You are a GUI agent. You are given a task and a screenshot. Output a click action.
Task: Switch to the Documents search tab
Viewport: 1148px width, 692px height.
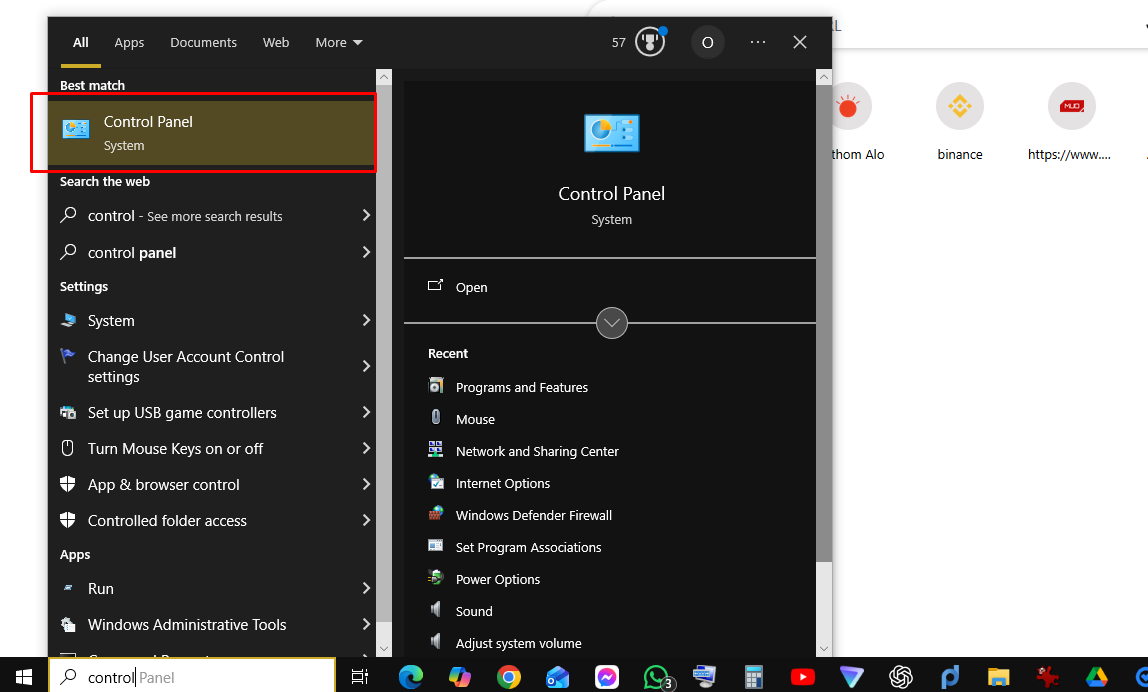tap(203, 43)
